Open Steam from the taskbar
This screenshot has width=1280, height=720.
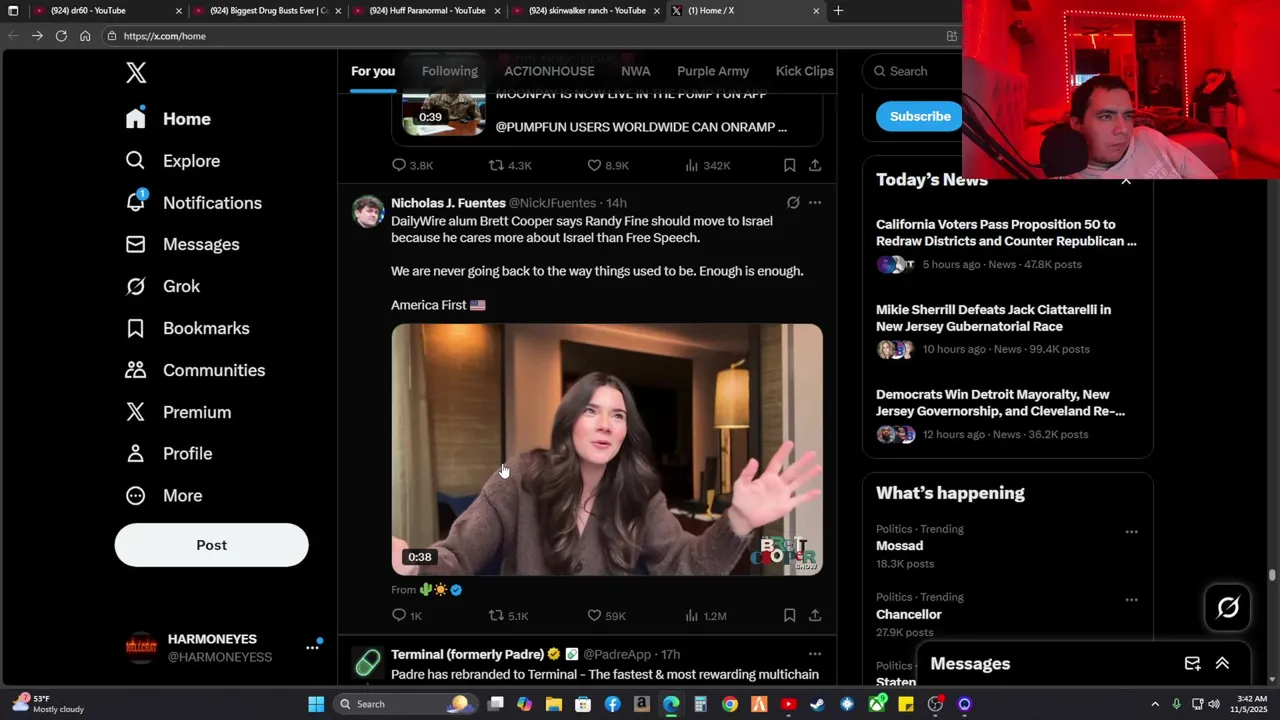(818, 704)
